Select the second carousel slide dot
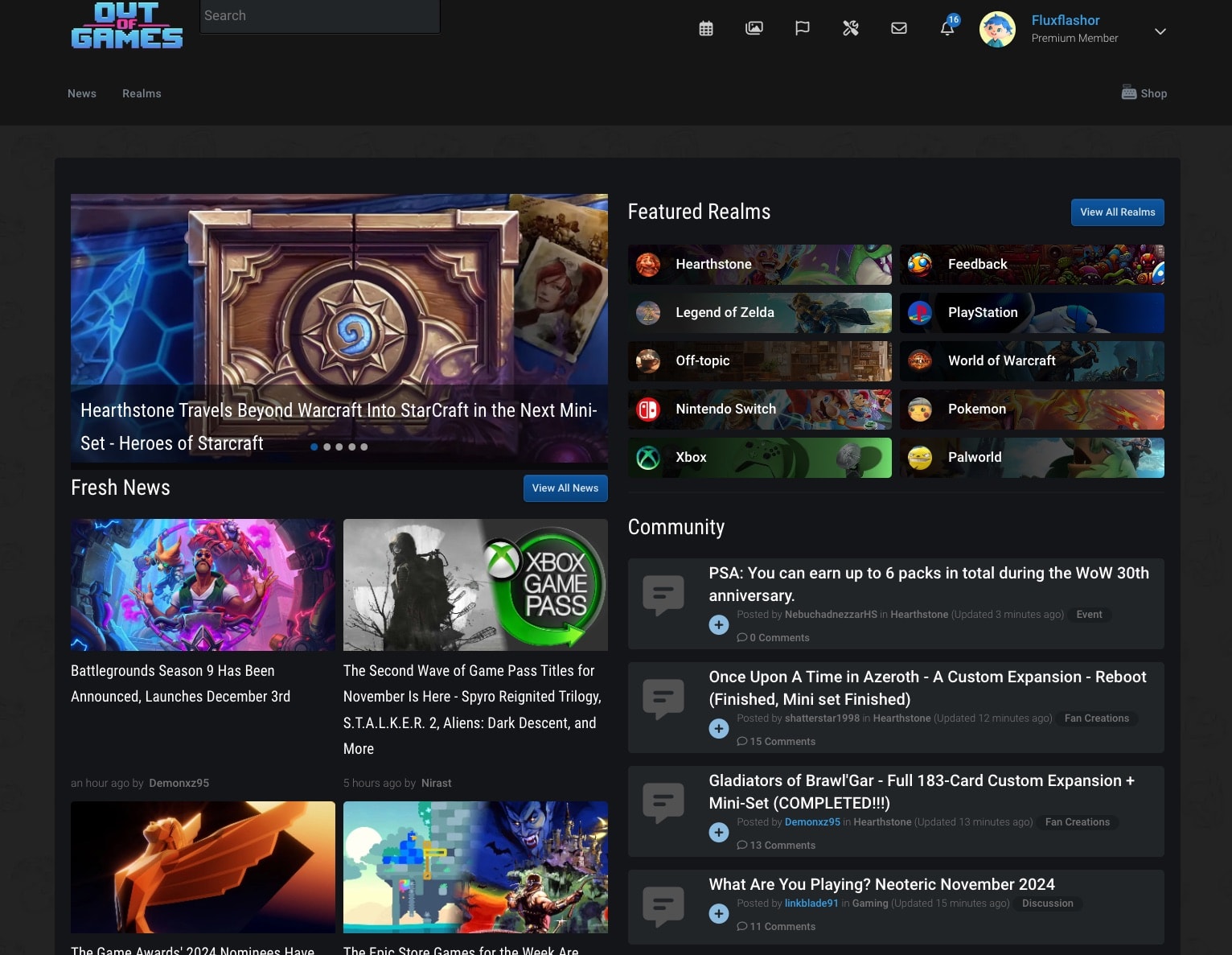This screenshot has width=1232, height=955. coord(326,447)
